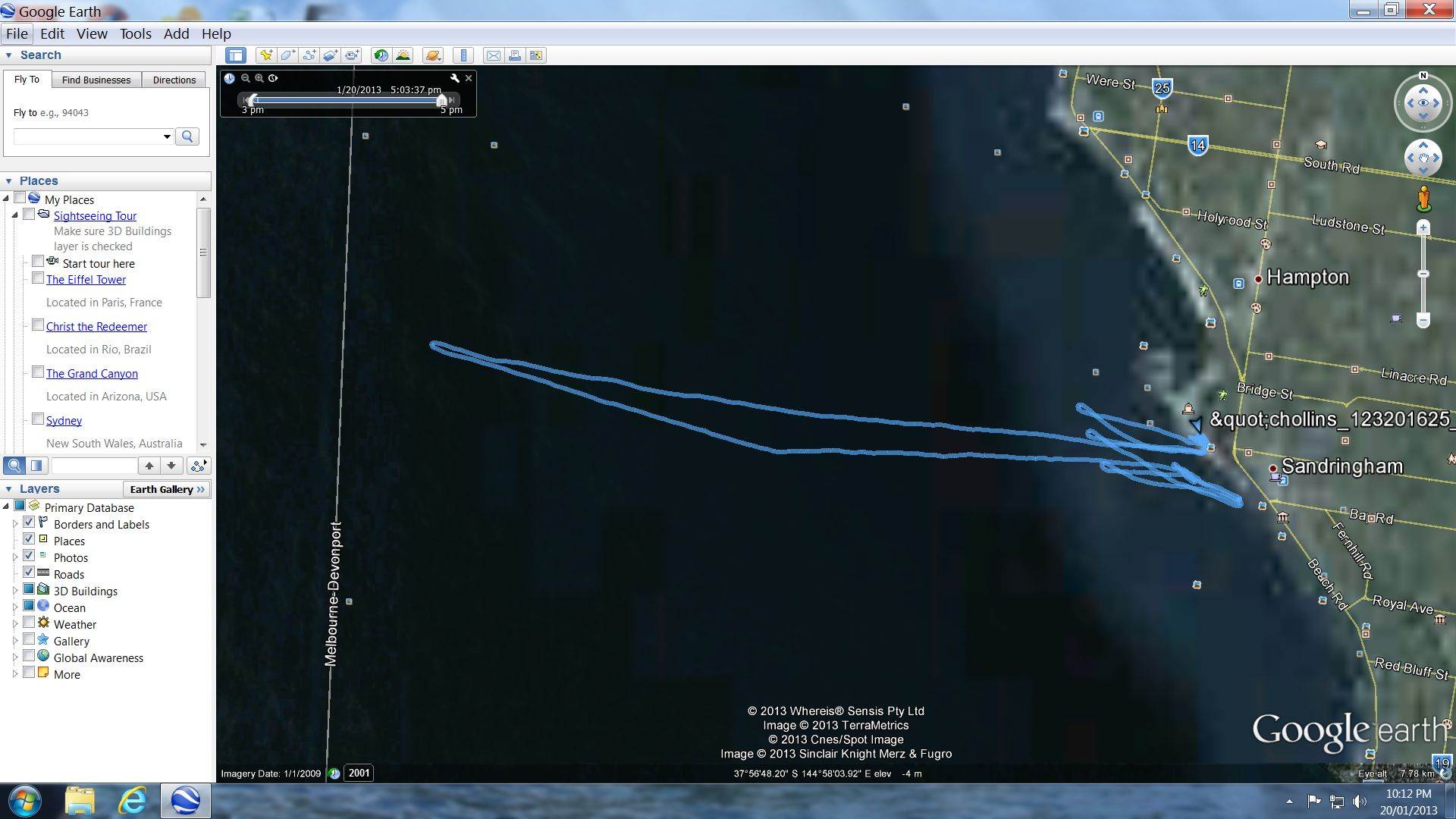This screenshot has width=1456, height=819.
Task: Open the Christ the Redeemer link
Action: pyautogui.click(x=96, y=326)
